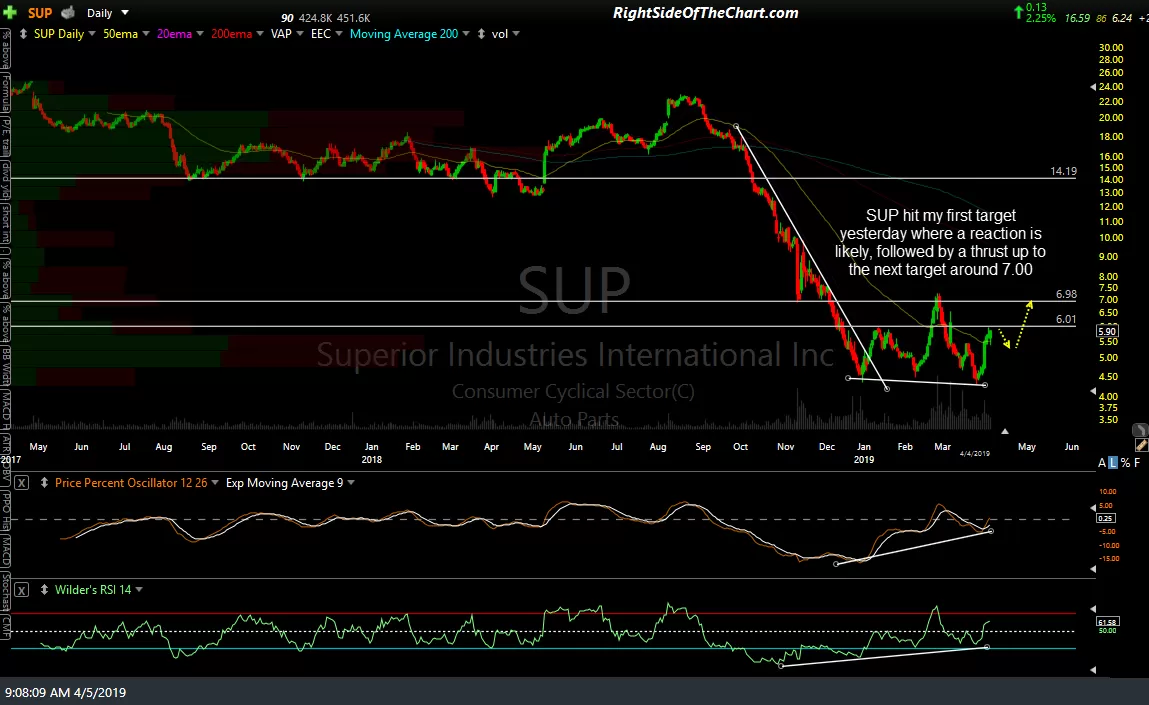Click the 4/4/2019 date label

coord(975,454)
